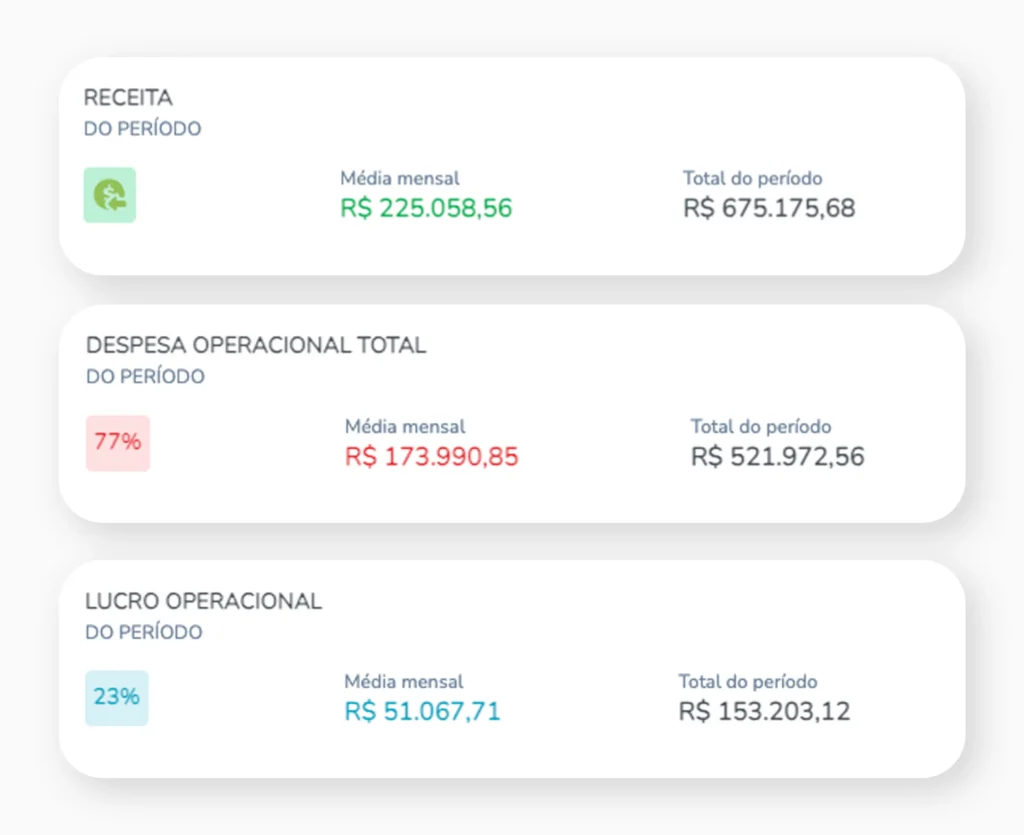Image resolution: width=1024 pixels, height=835 pixels.
Task: Click the profit total R$ 153.203,12
Action: click(x=764, y=712)
